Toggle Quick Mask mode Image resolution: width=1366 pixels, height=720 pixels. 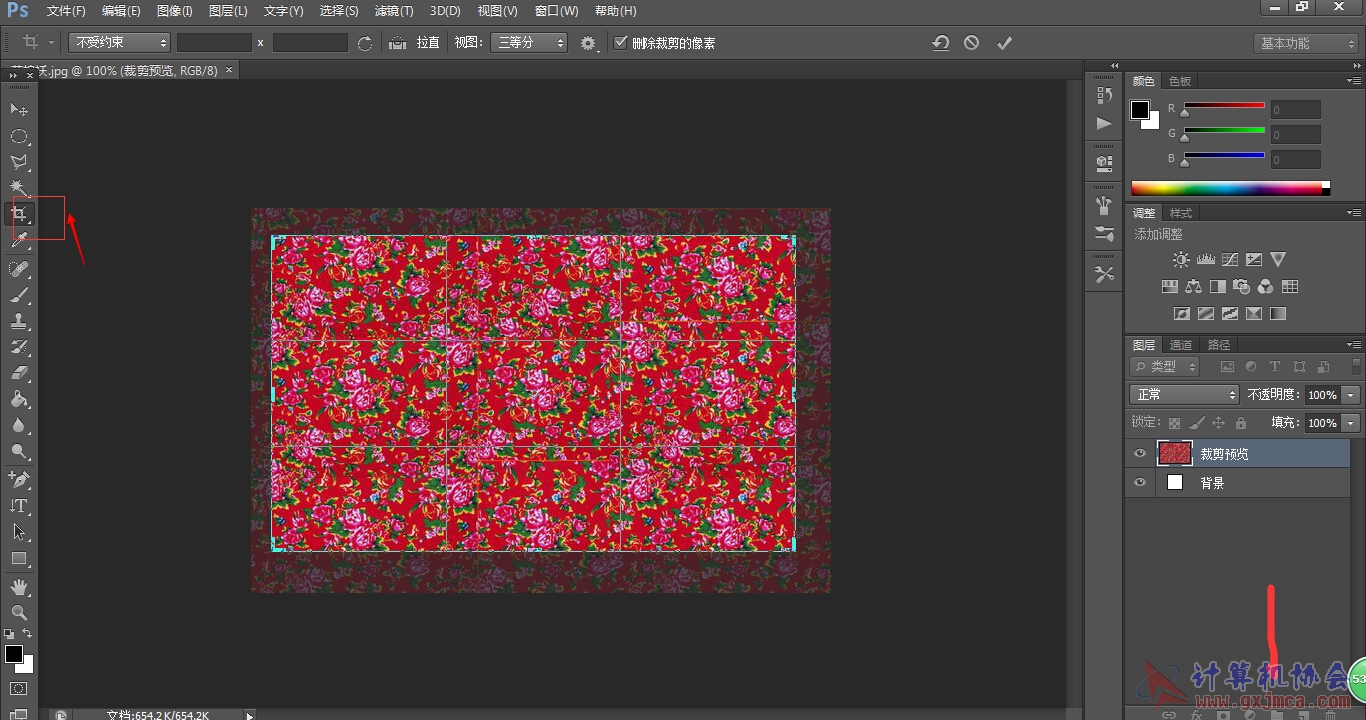coord(19,689)
